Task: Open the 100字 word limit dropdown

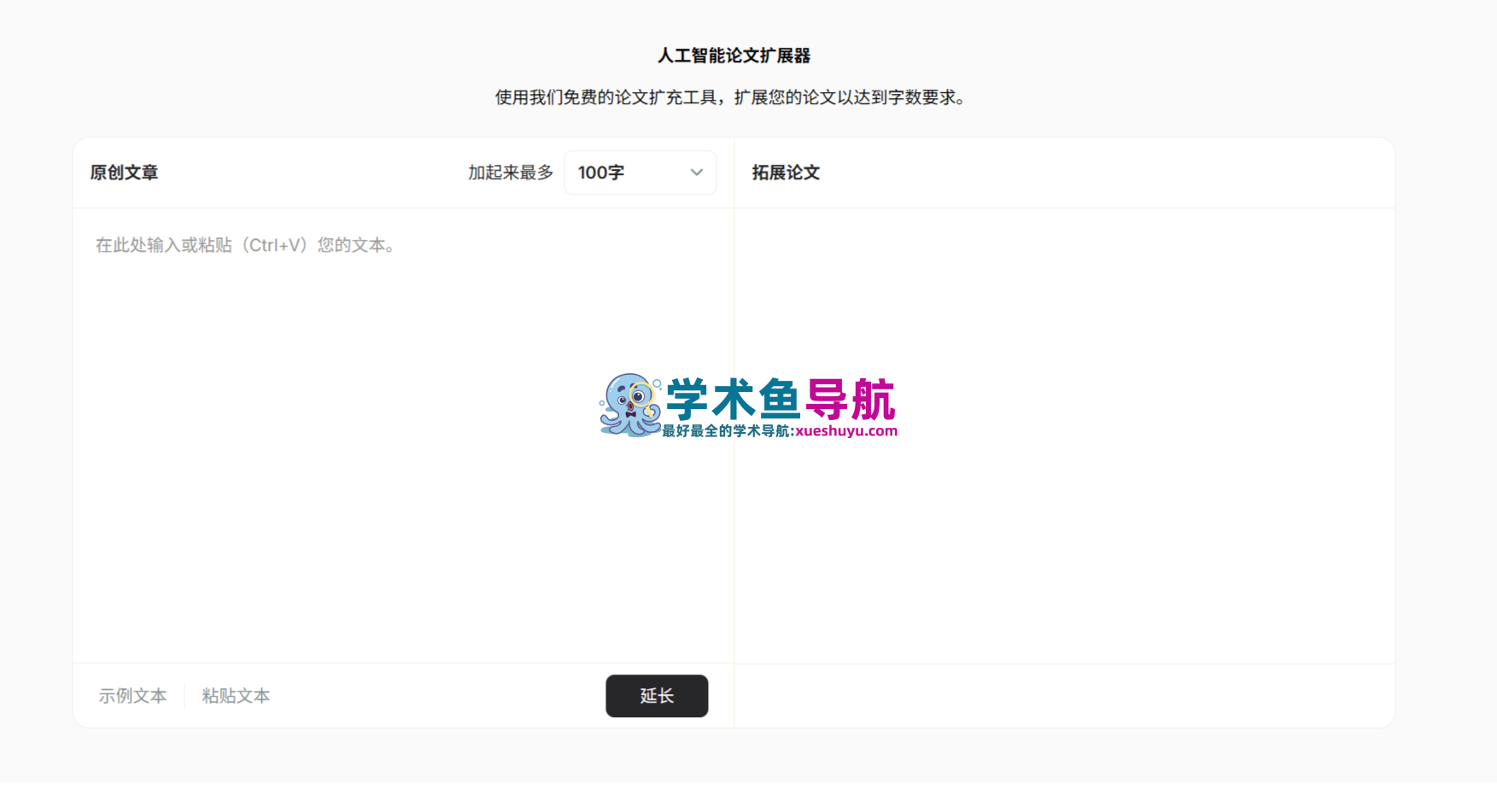Action: 640,172
